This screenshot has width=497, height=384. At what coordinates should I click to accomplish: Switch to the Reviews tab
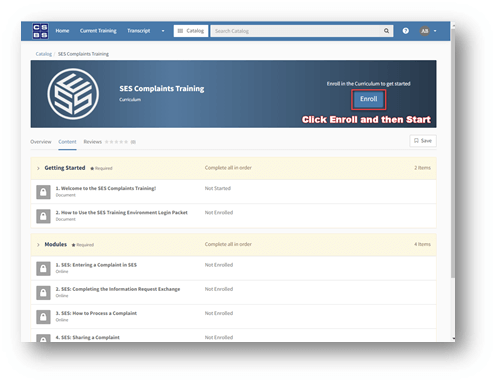point(93,142)
